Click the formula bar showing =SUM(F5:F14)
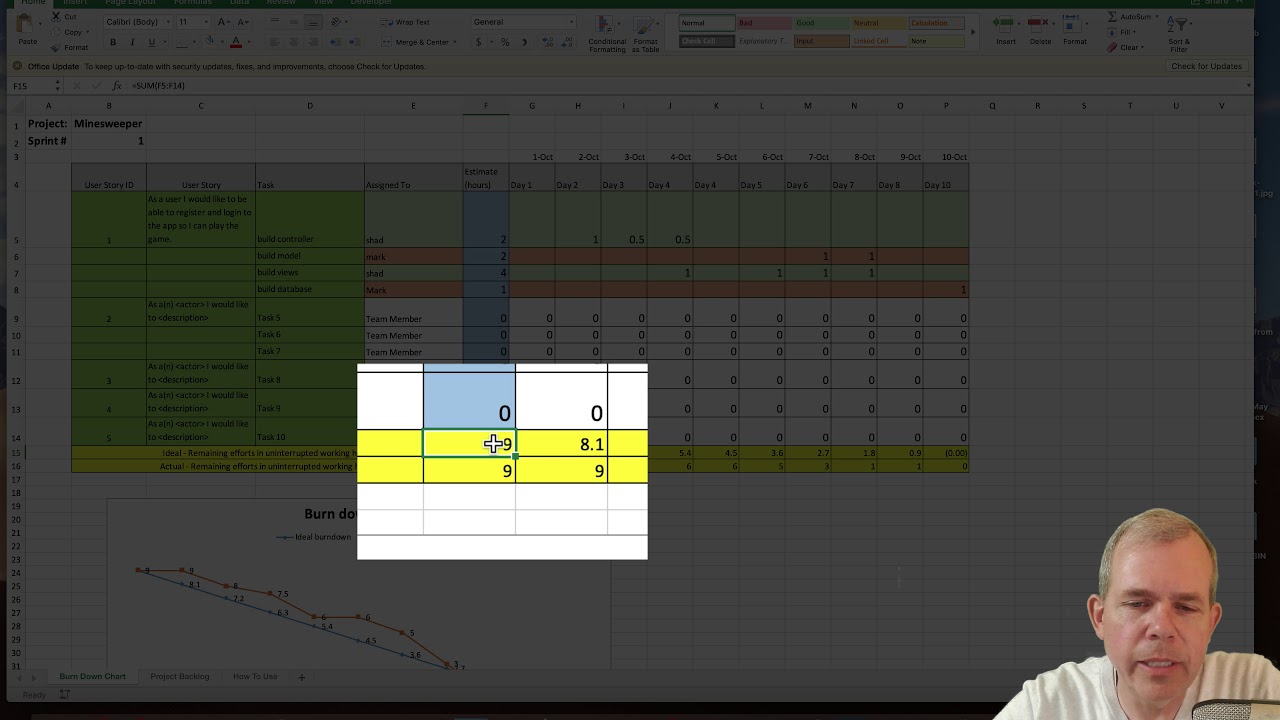 pyautogui.click(x=685, y=86)
